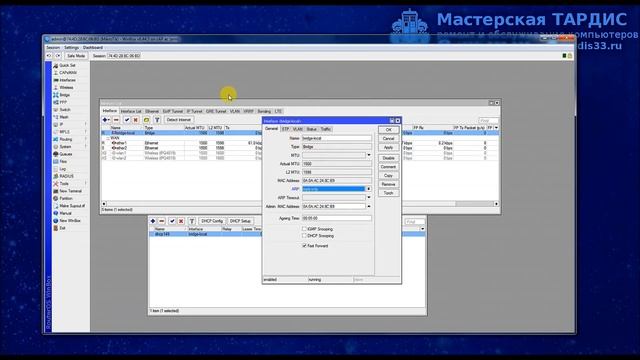Open the Ethernet tab in Interface List
This screenshot has width=640, height=360.
[152, 111]
